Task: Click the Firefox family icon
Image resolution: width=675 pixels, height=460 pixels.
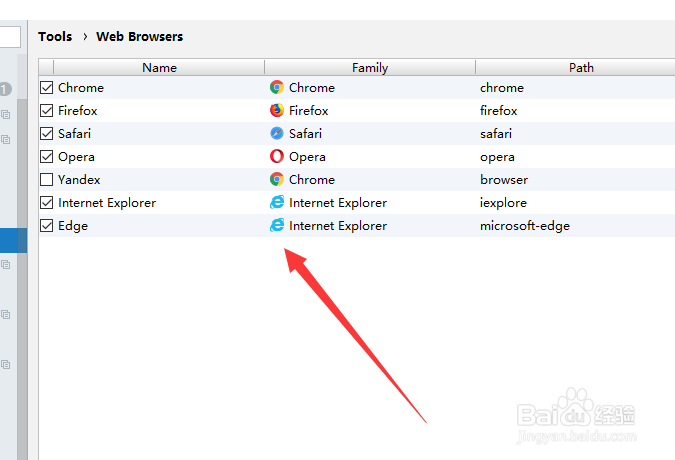Action: [277, 110]
